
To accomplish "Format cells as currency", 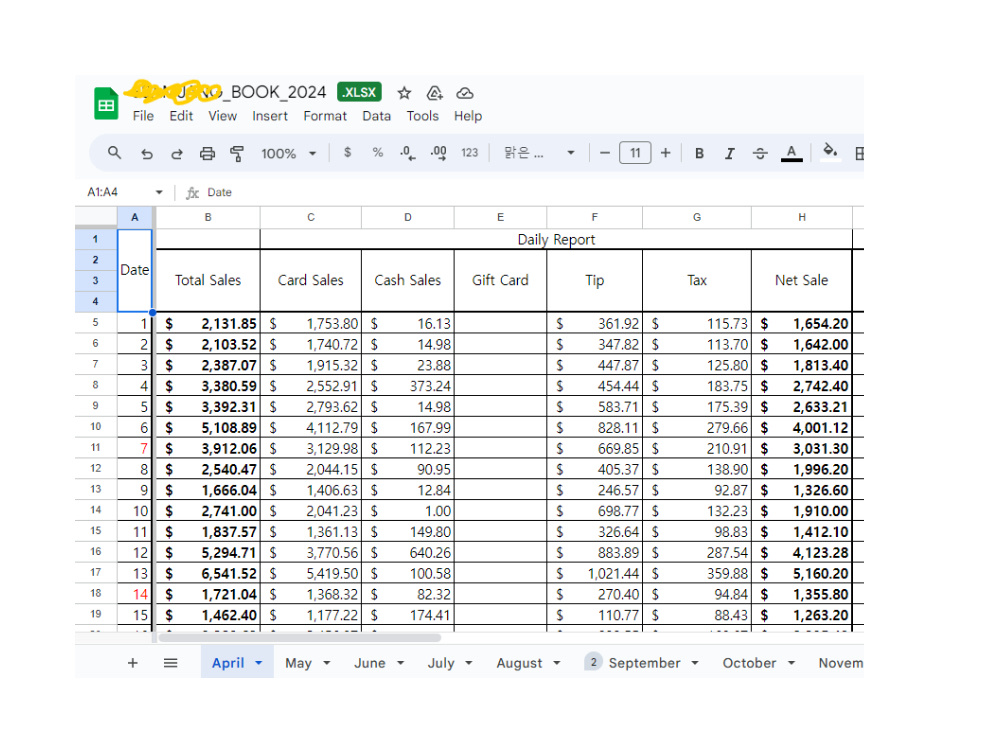I will [347, 152].
